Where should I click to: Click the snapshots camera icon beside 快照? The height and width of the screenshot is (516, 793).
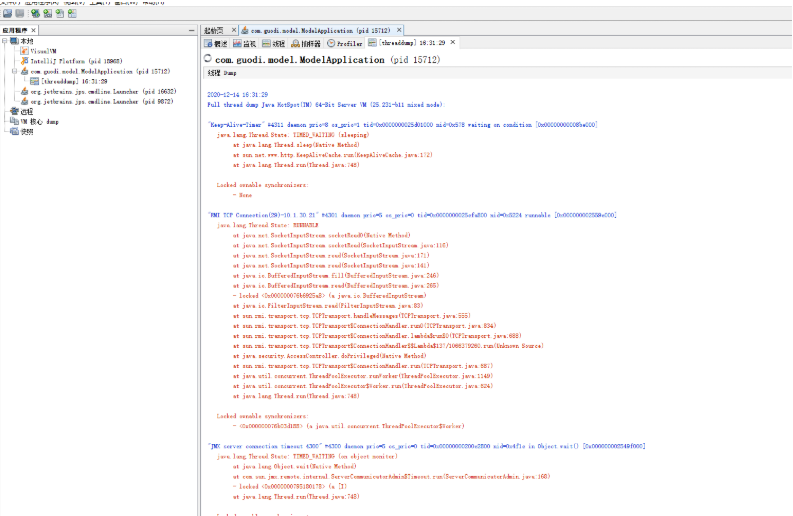click(x=15, y=132)
